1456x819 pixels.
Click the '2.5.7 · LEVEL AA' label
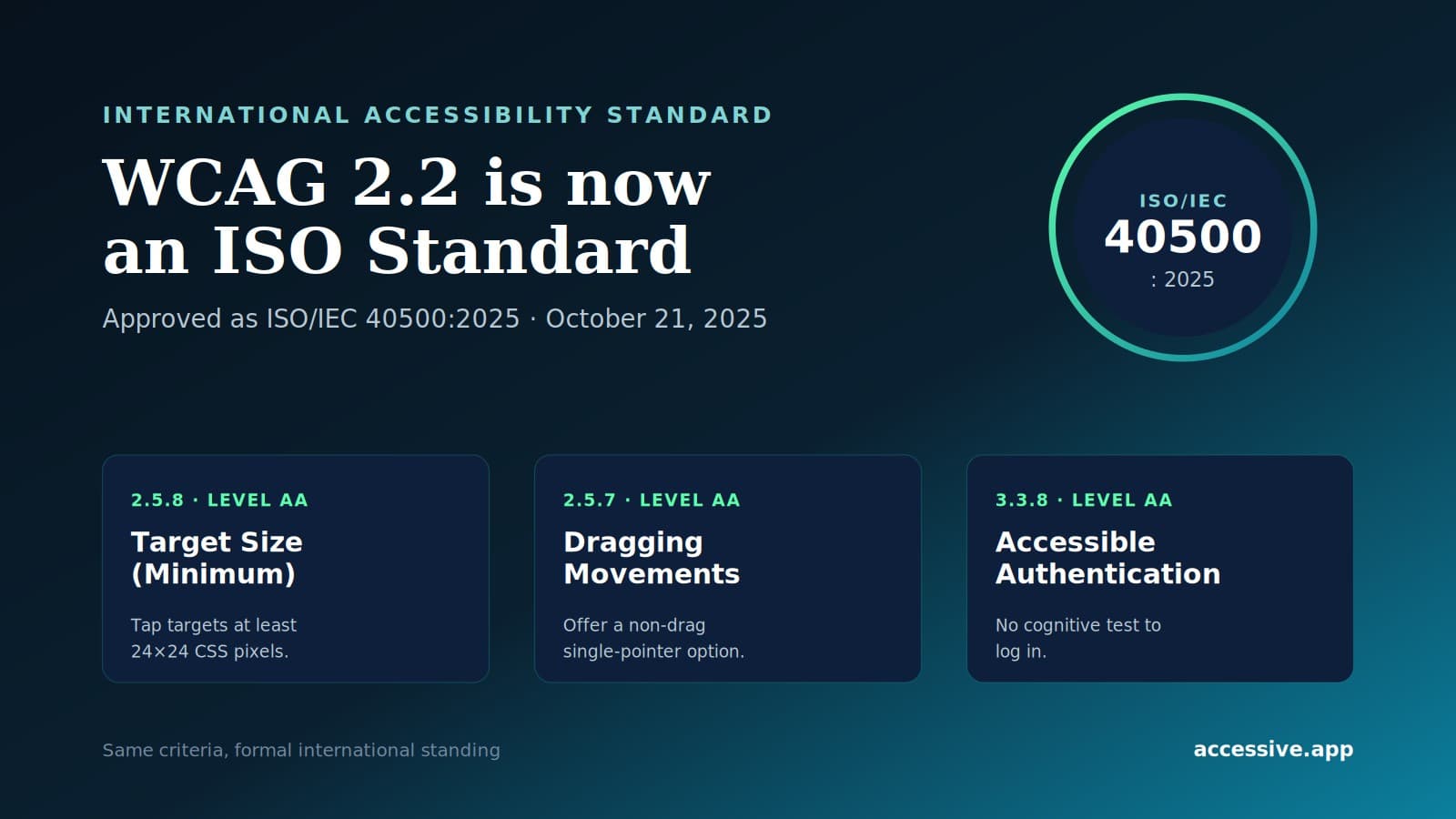coord(652,500)
